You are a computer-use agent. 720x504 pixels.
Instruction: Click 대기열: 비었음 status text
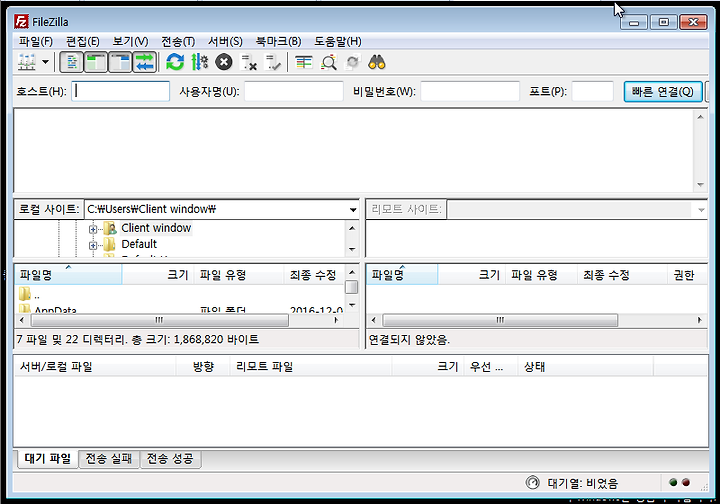[583, 483]
